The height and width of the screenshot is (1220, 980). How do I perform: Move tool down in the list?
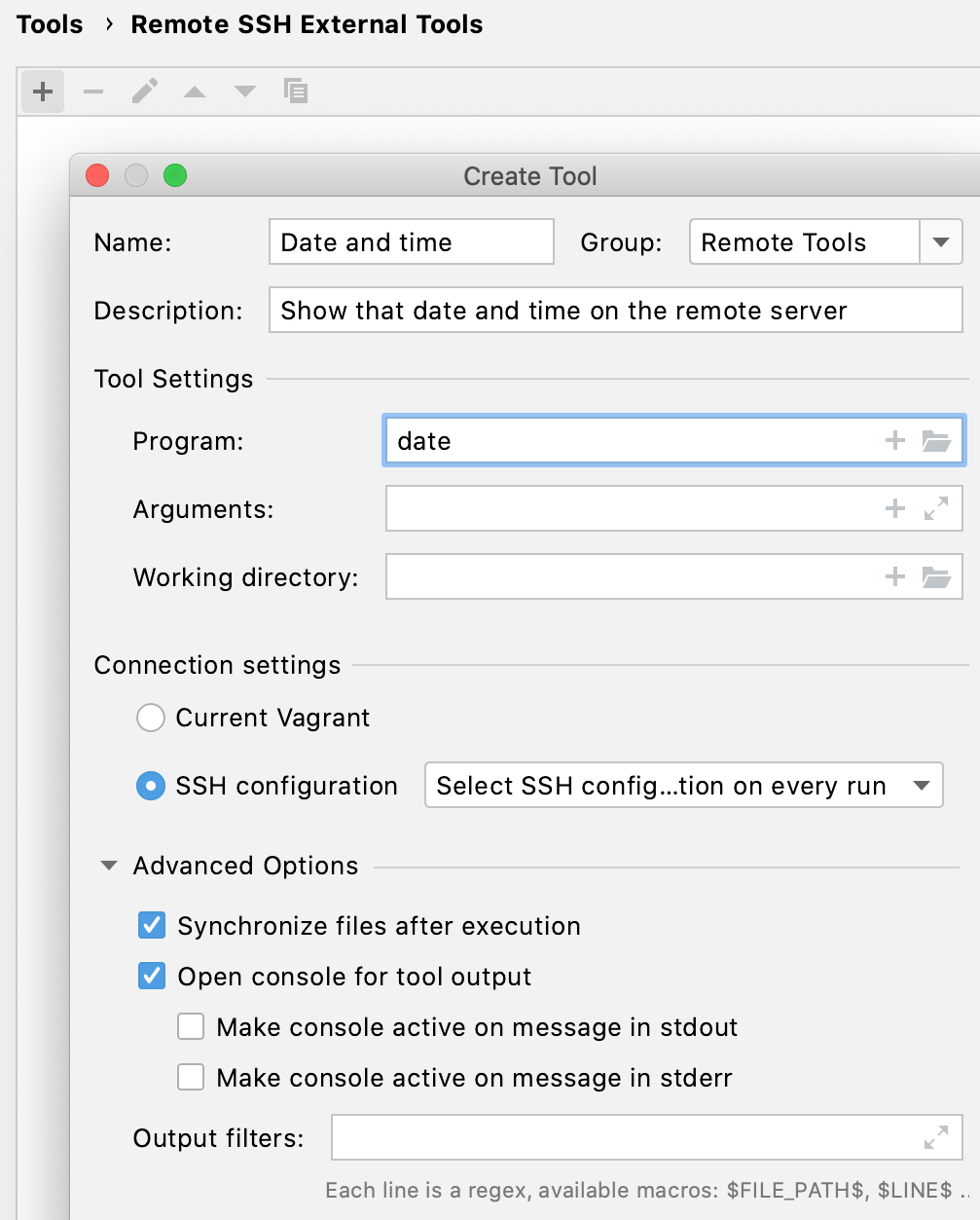pos(244,91)
